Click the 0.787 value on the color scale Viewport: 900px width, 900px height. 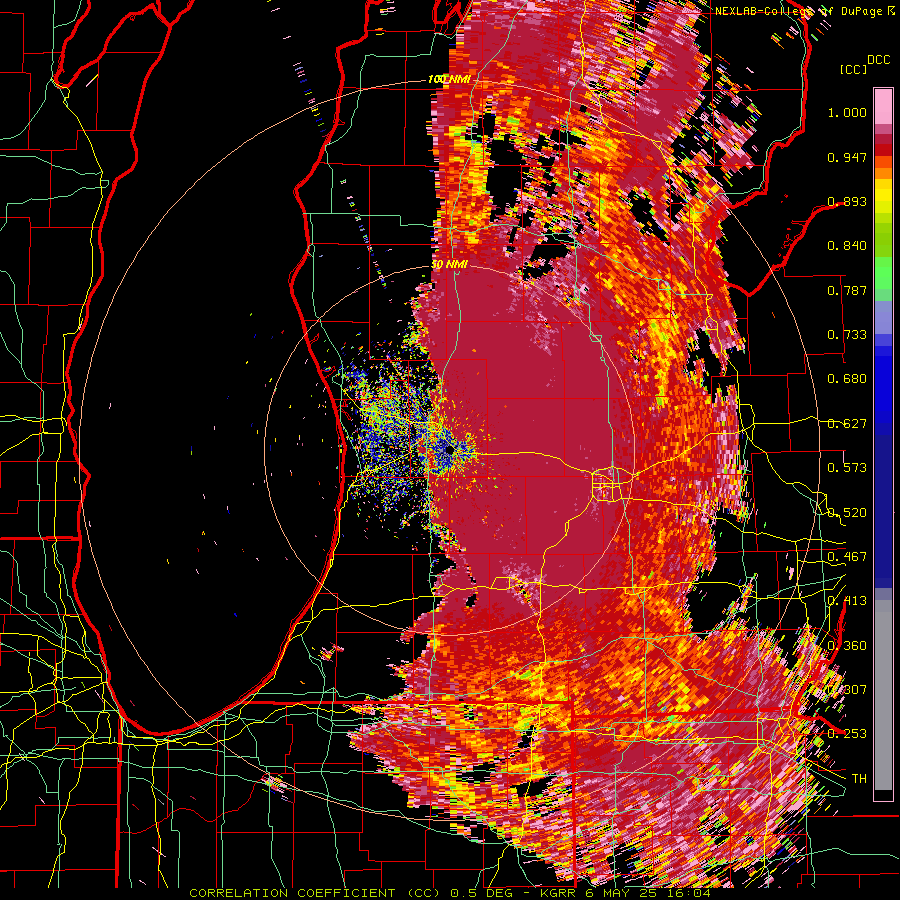click(x=847, y=290)
